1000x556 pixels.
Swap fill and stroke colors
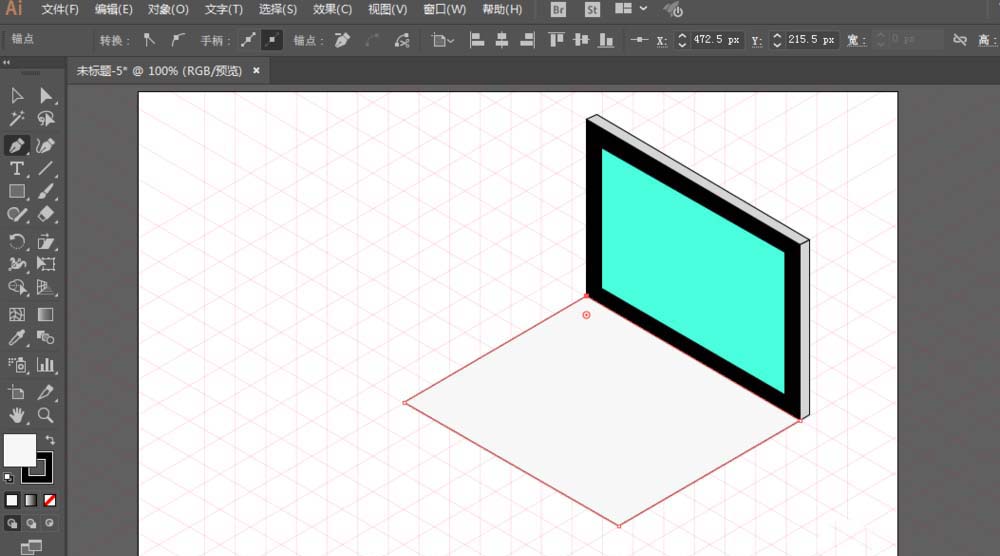pos(50,441)
